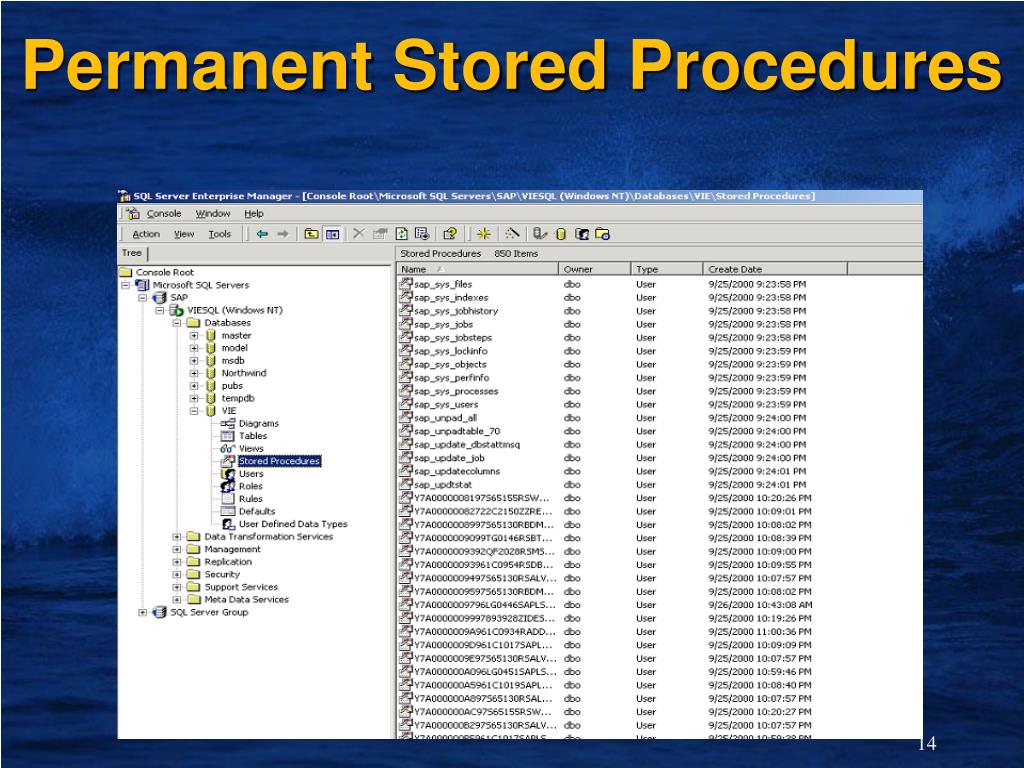Open the Help menu
1024x768 pixels.
(x=254, y=214)
